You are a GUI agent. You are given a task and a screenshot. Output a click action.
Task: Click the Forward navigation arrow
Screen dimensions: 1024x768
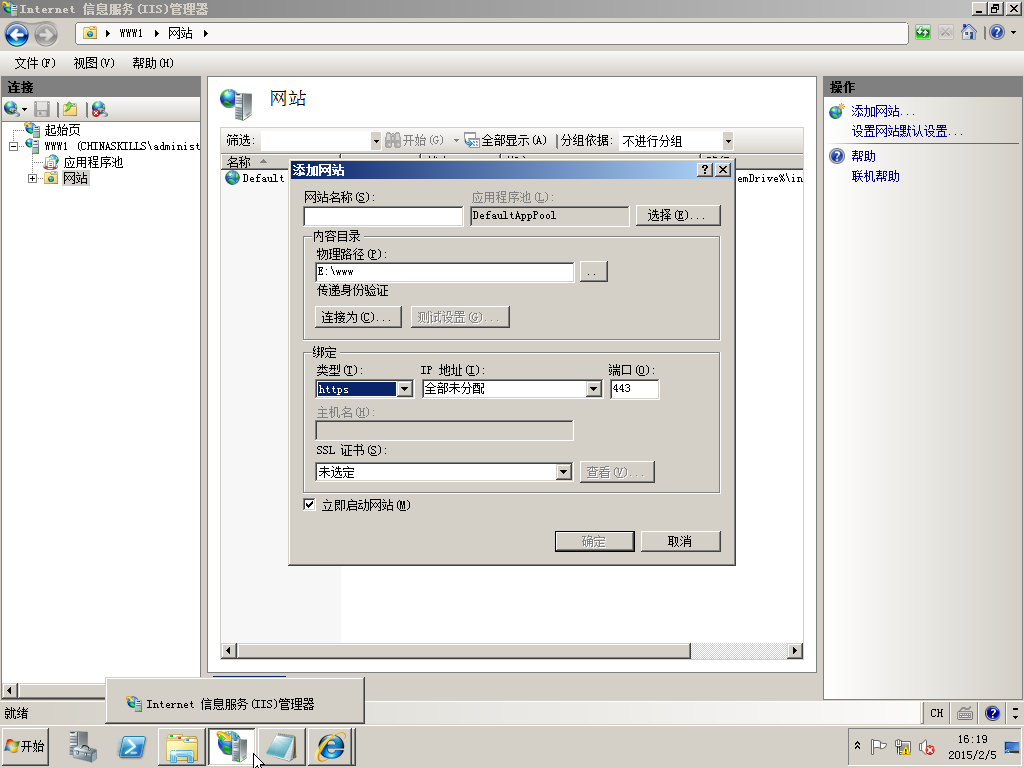[46, 34]
